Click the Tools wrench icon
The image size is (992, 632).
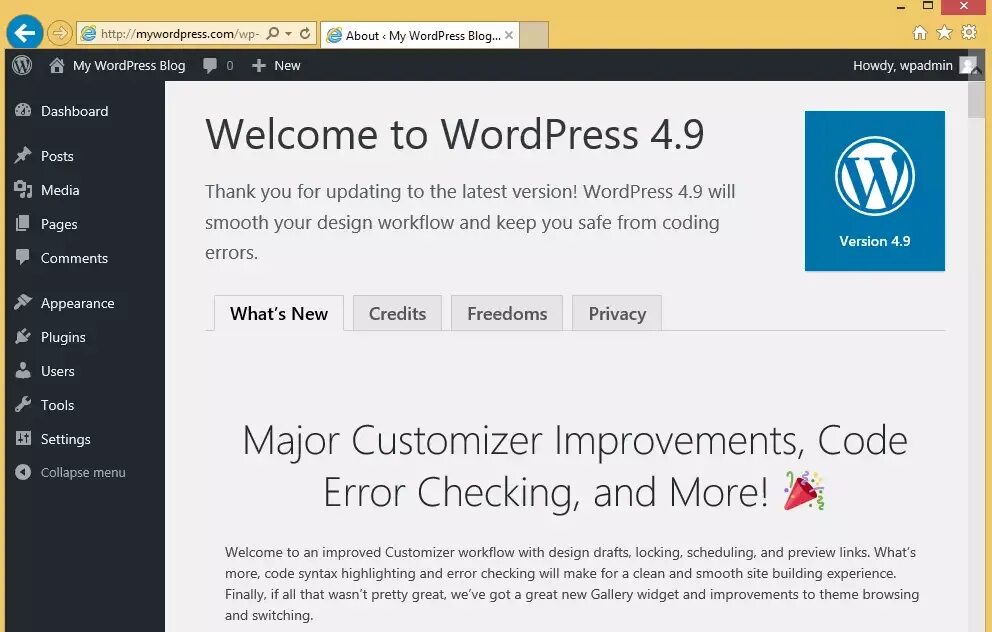23,404
